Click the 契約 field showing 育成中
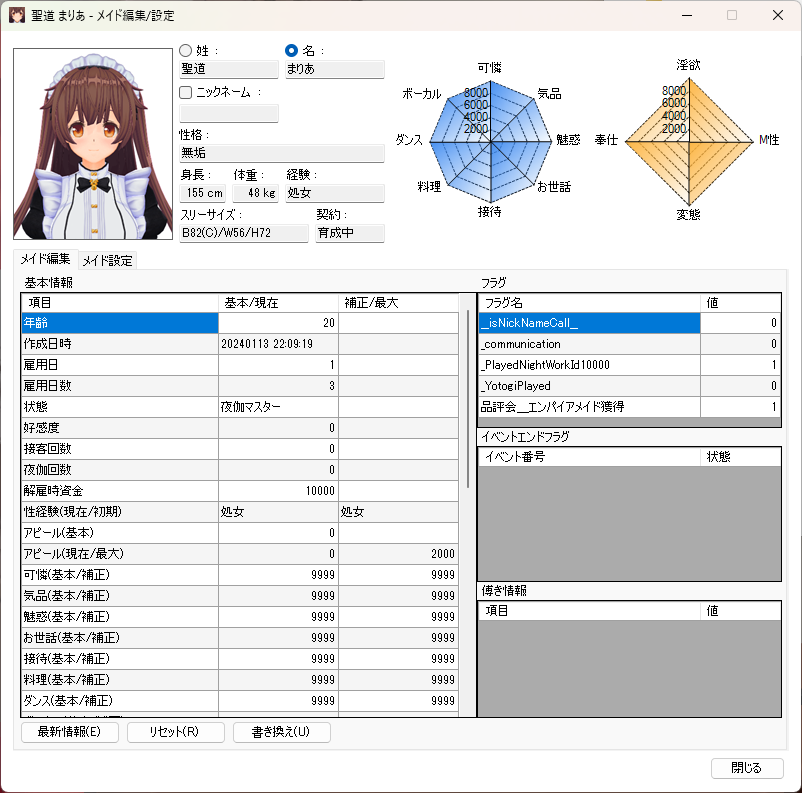Screen dimensions: 802x793 (349, 233)
